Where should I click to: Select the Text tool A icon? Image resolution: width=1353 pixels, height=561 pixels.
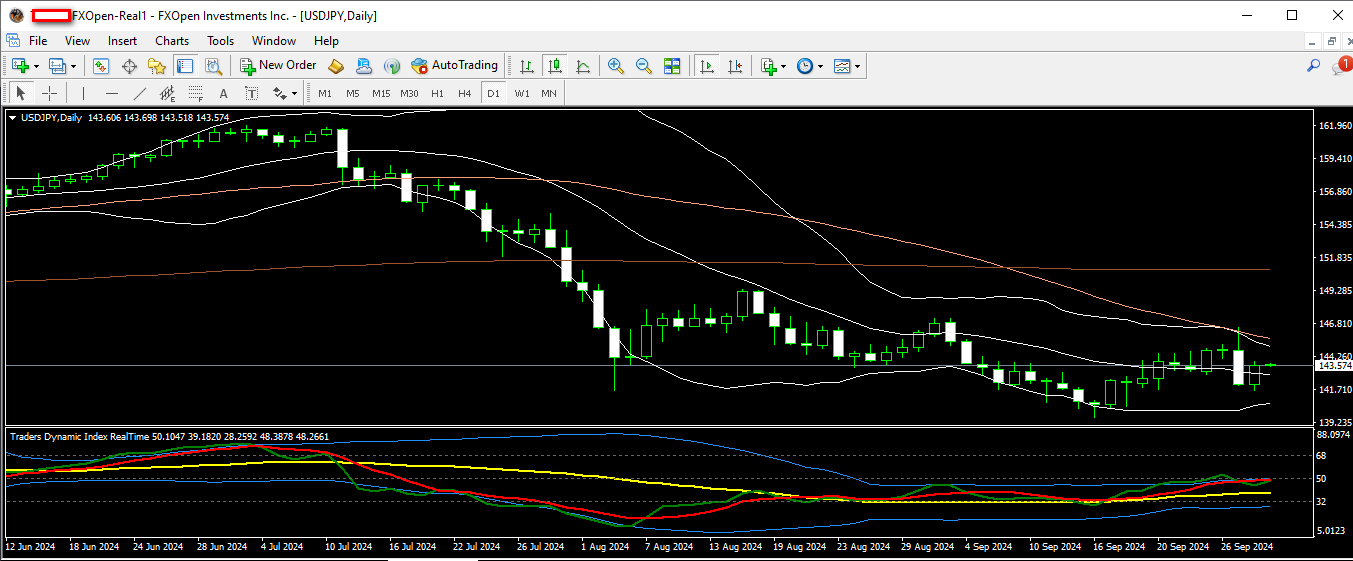pyautogui.click(x=223, y=93)
